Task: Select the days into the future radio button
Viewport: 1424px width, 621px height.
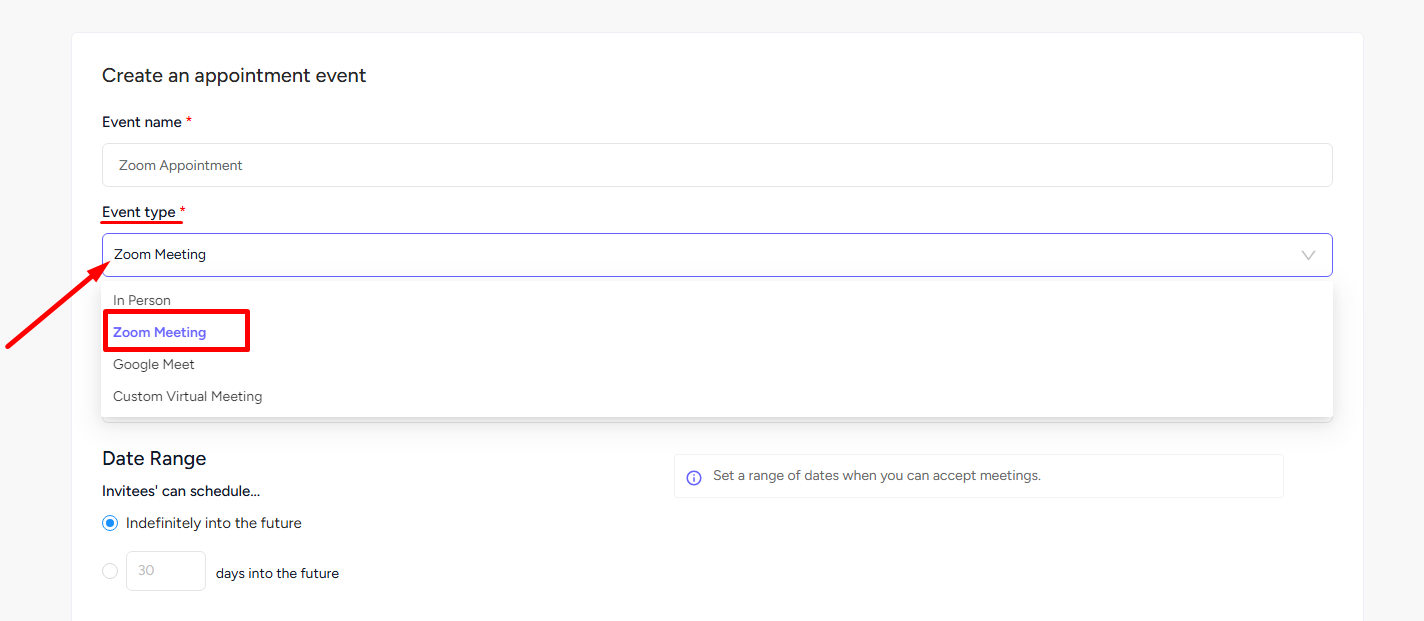Action: tap(110, 571)
